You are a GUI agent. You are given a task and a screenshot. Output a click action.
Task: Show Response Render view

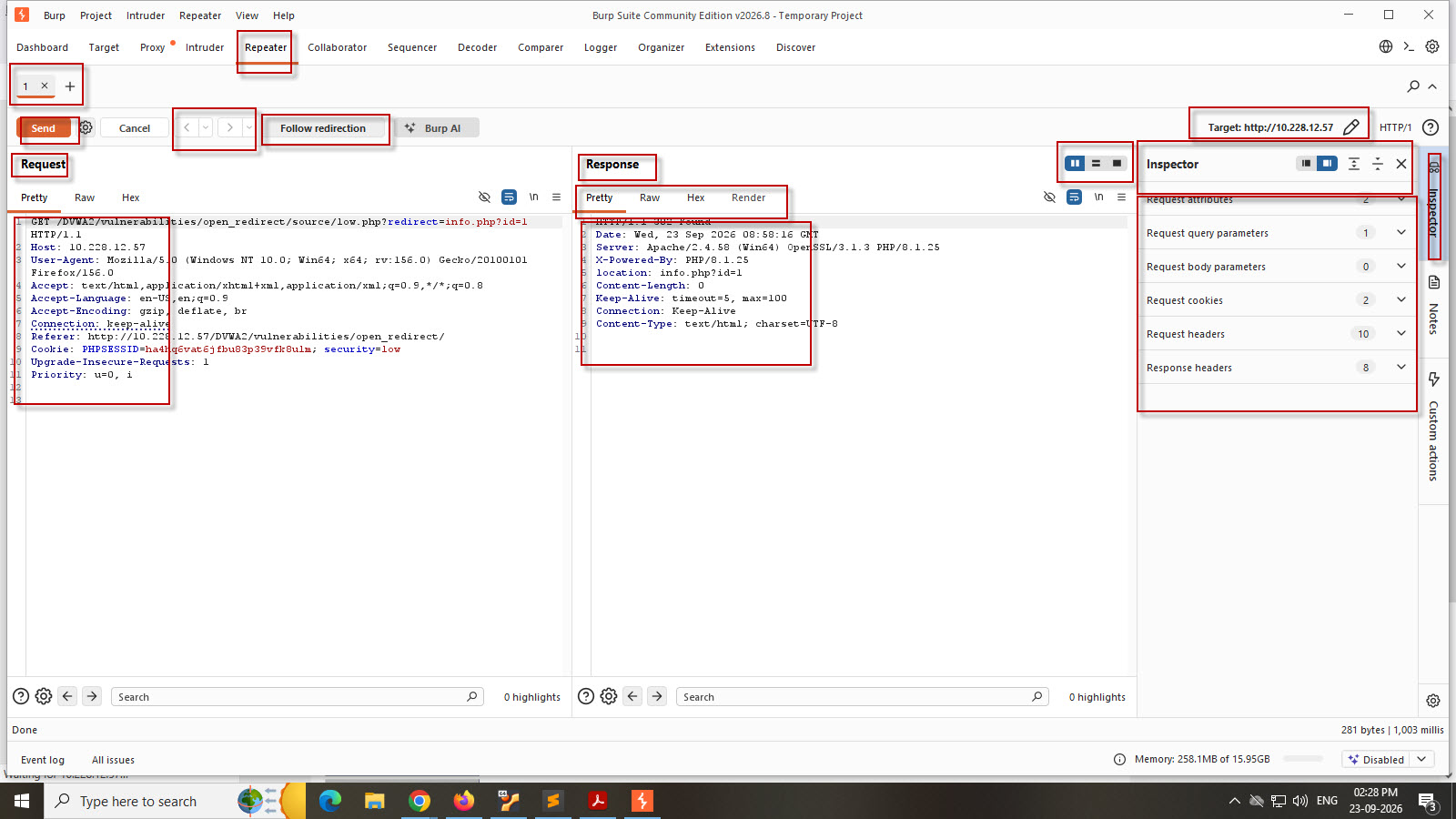click(x=748, y=197)
